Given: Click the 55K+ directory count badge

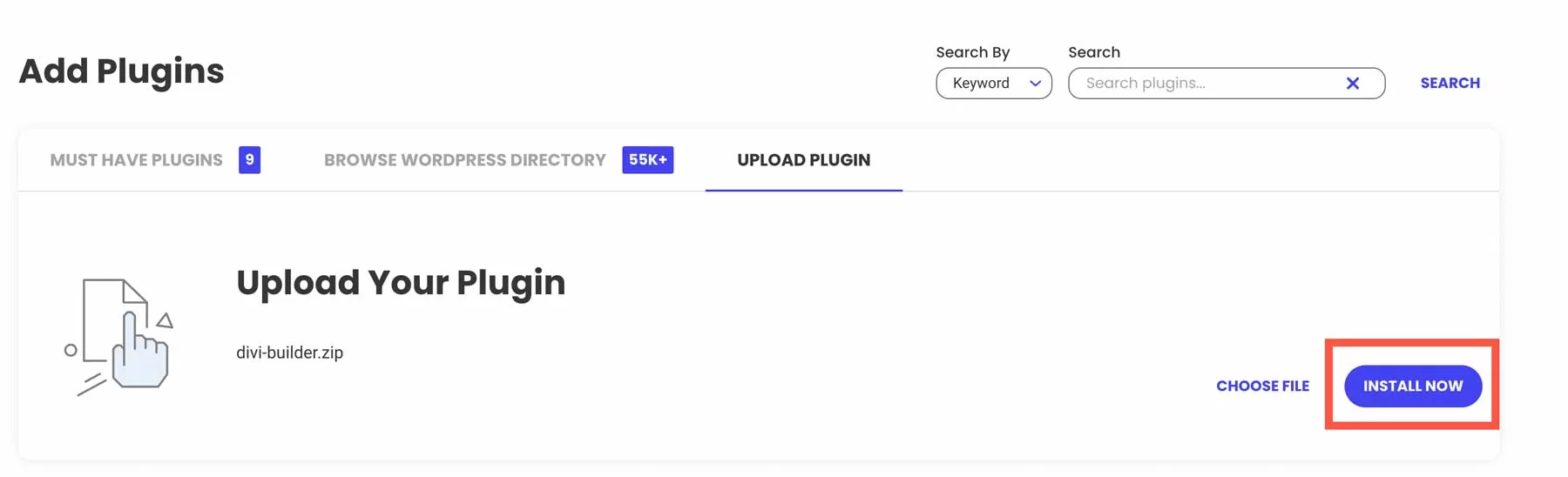Looking at the screenshot, I should [647, 160].
